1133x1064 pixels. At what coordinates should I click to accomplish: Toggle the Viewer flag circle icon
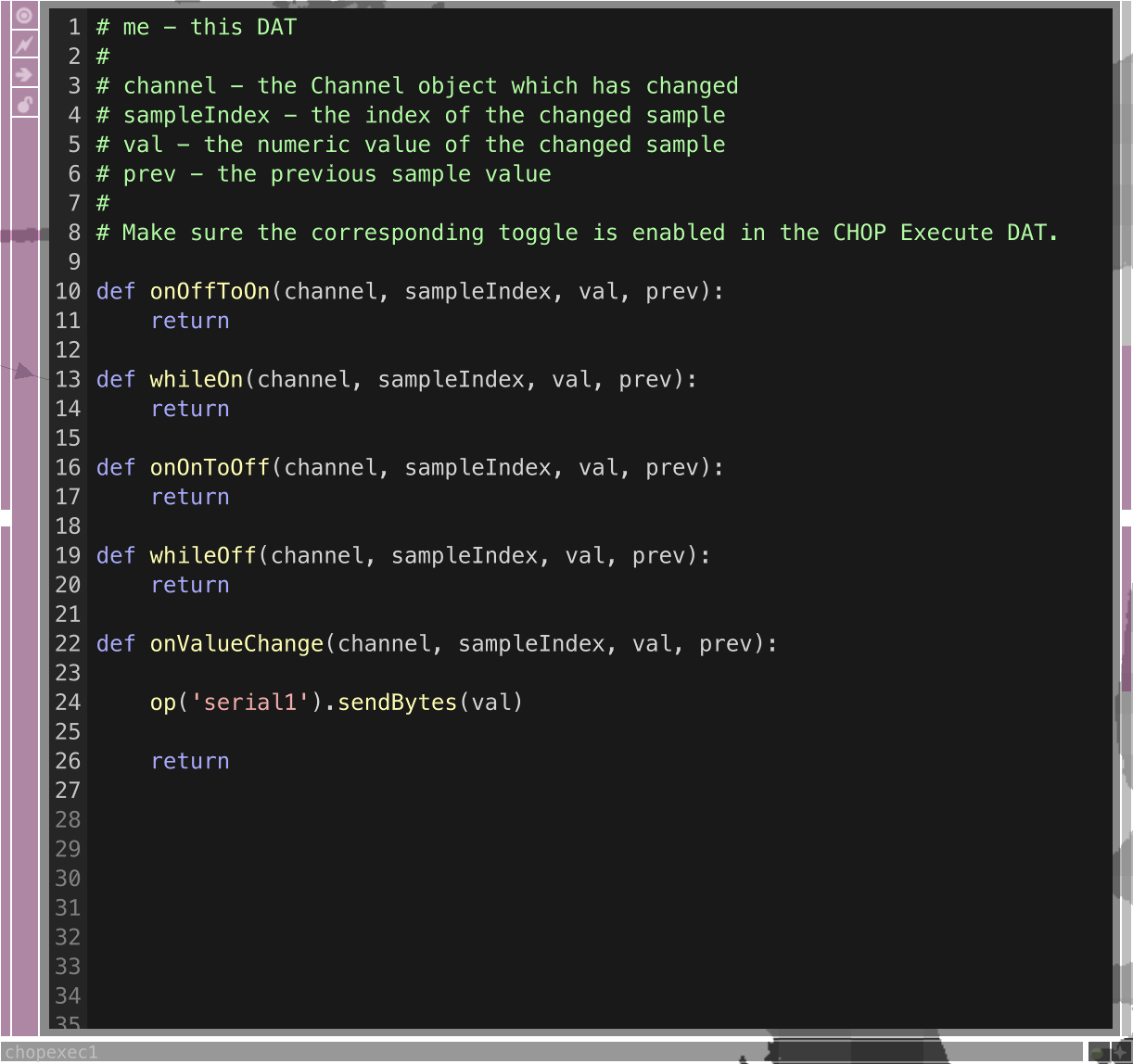tap(24, 15)
